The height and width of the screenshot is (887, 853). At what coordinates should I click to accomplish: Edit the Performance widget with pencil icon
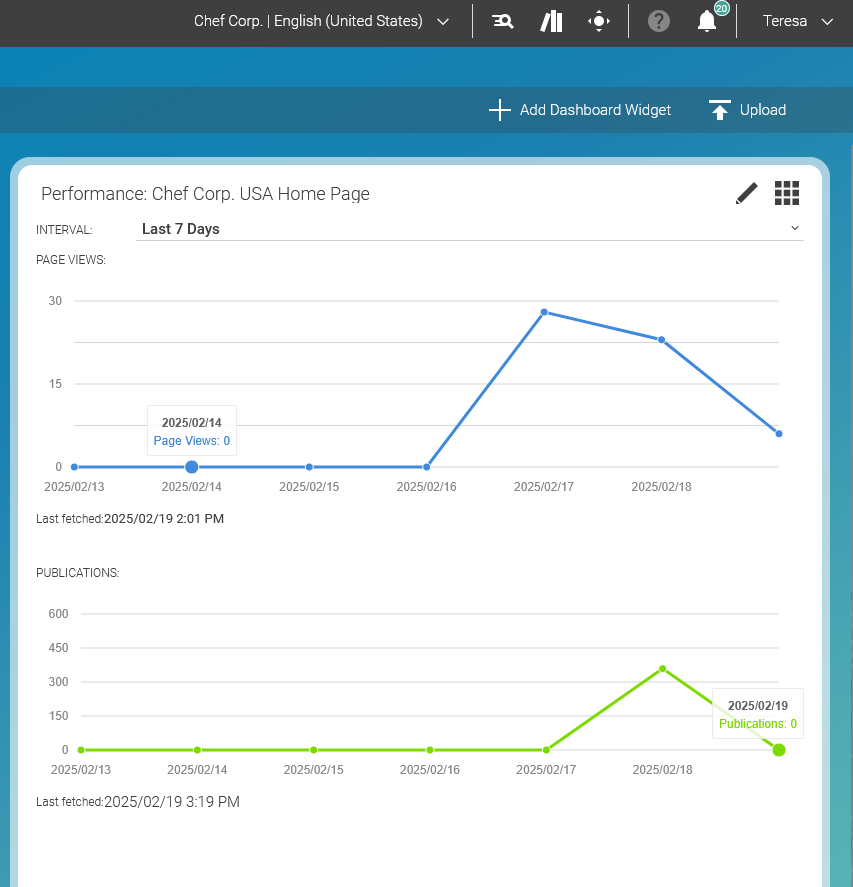coord(746,193)
